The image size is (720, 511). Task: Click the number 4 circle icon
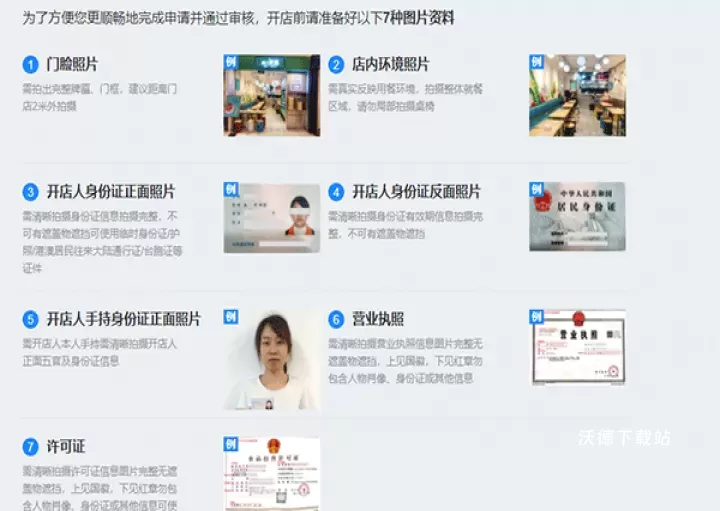tap(336, 192)
